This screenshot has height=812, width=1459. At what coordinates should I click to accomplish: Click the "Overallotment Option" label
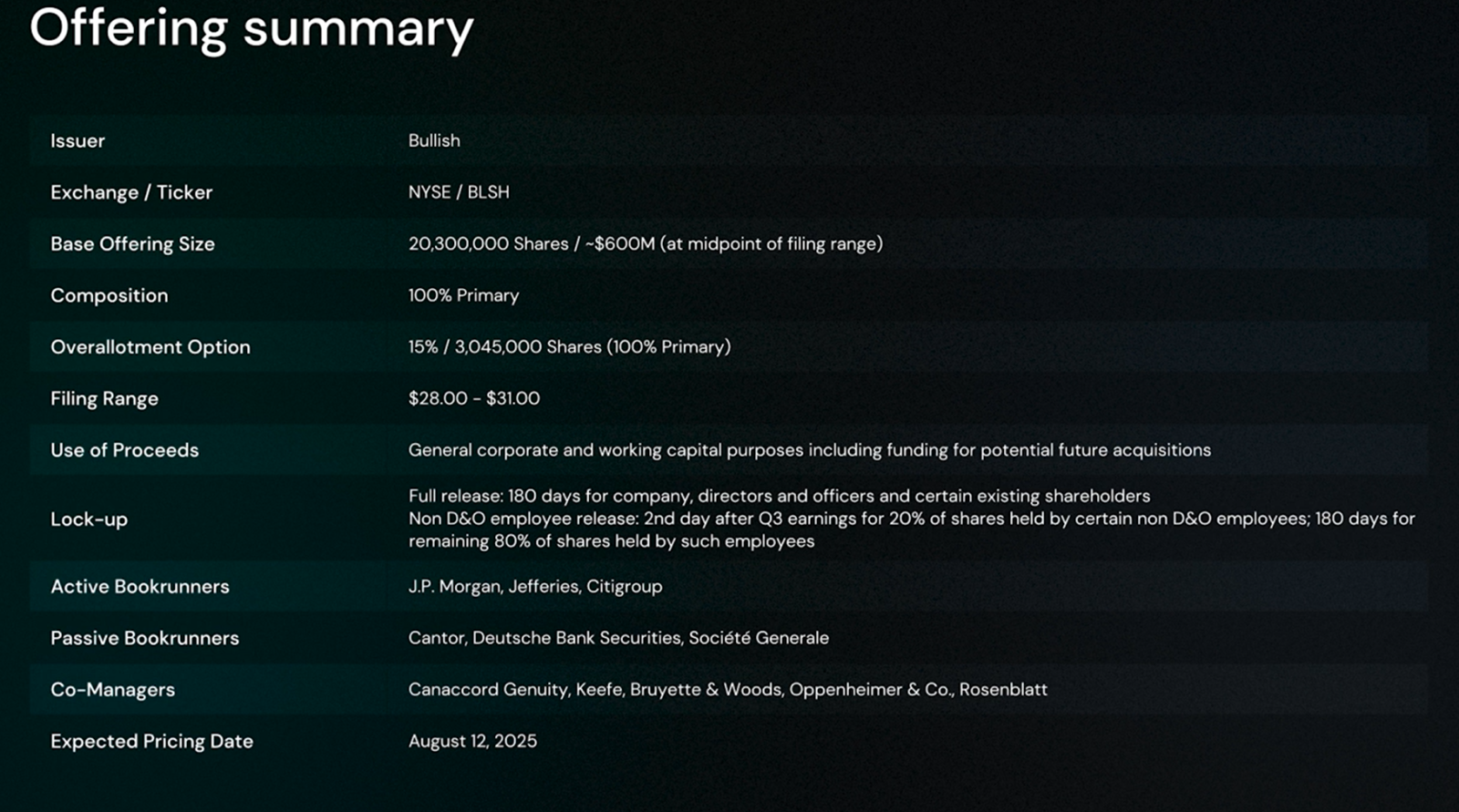(x=150, y=347)
